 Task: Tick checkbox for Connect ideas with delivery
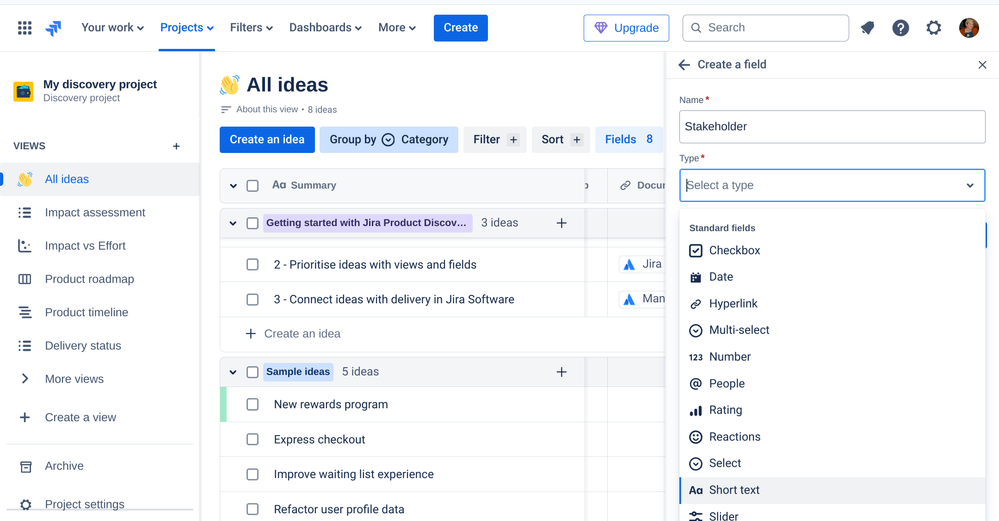(x=253, y=299)
